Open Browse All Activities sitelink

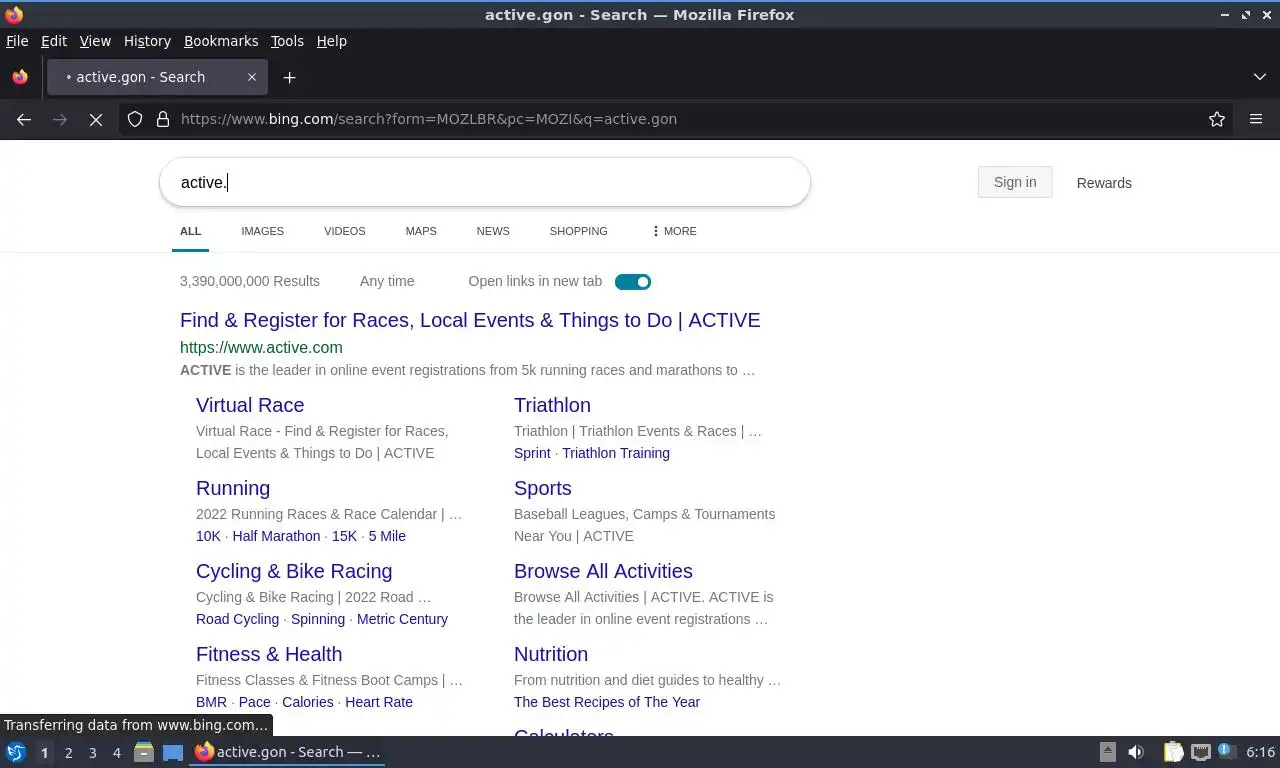coord(603,571)
